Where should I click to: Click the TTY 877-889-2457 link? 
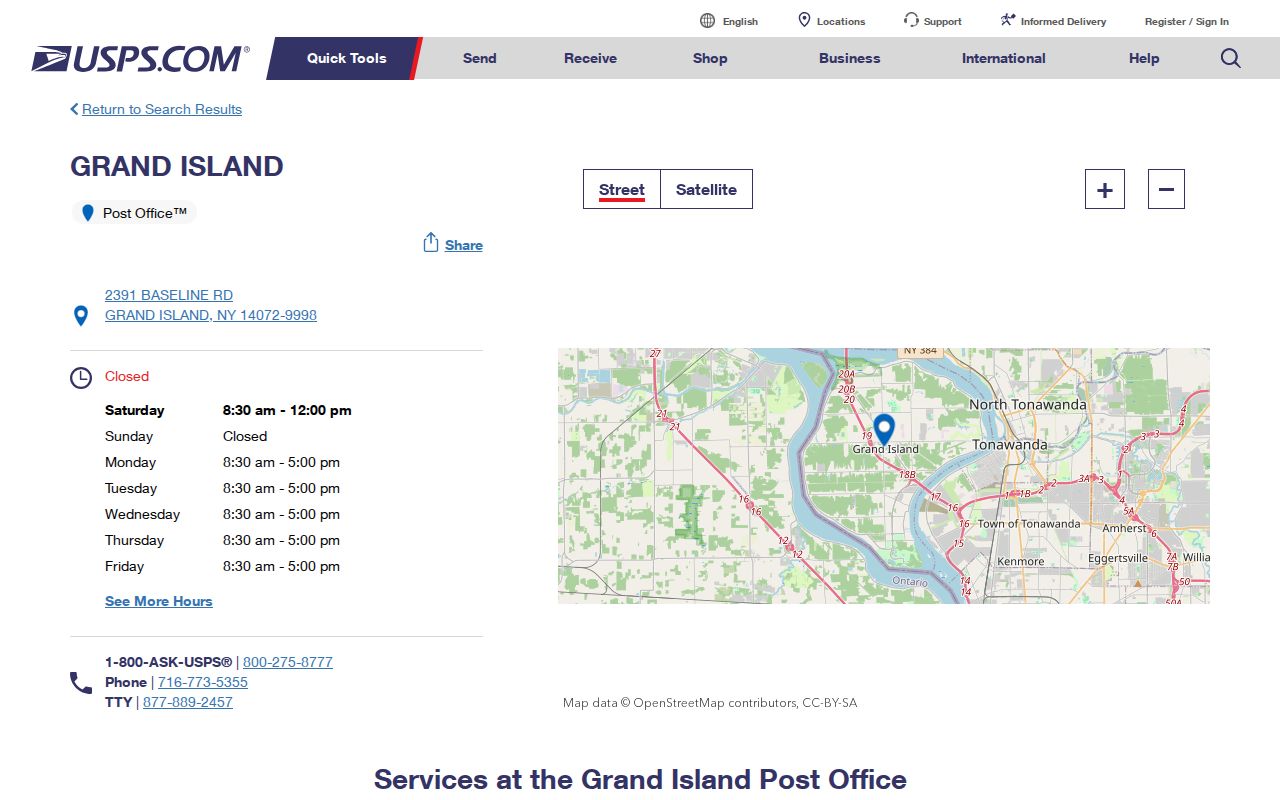[188, 702]
